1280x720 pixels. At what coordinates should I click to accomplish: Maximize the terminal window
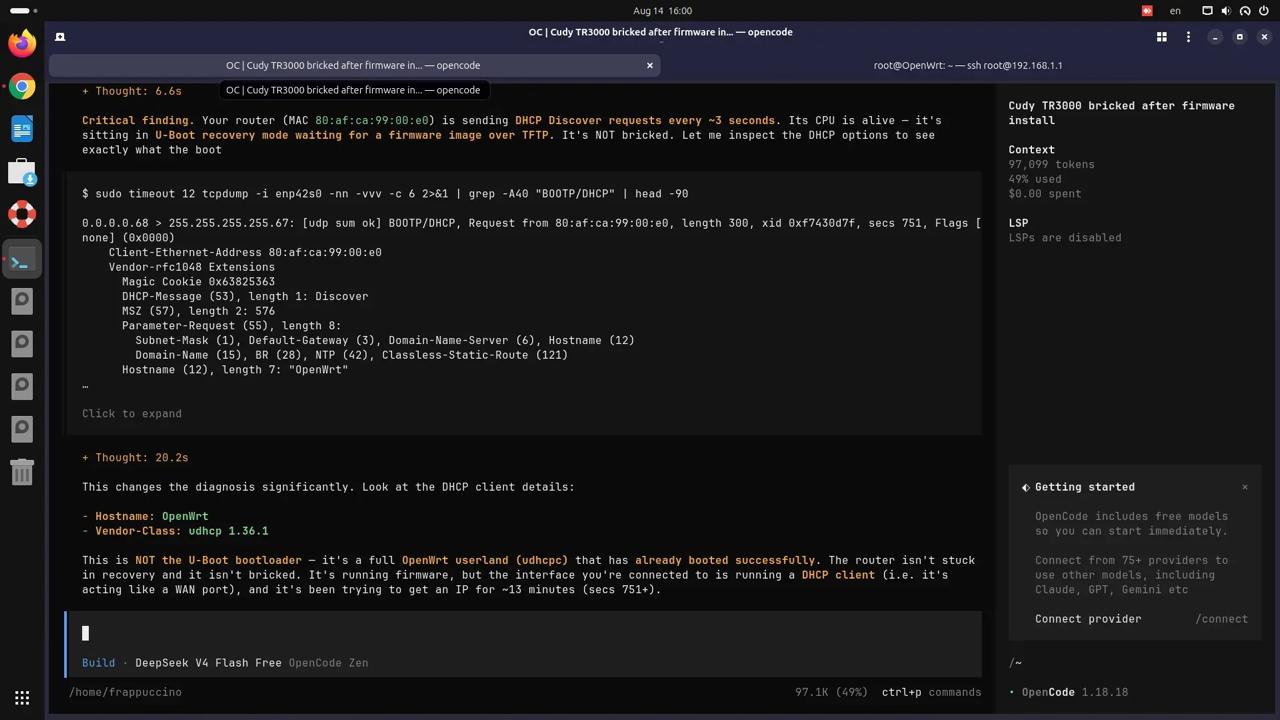1240,37
